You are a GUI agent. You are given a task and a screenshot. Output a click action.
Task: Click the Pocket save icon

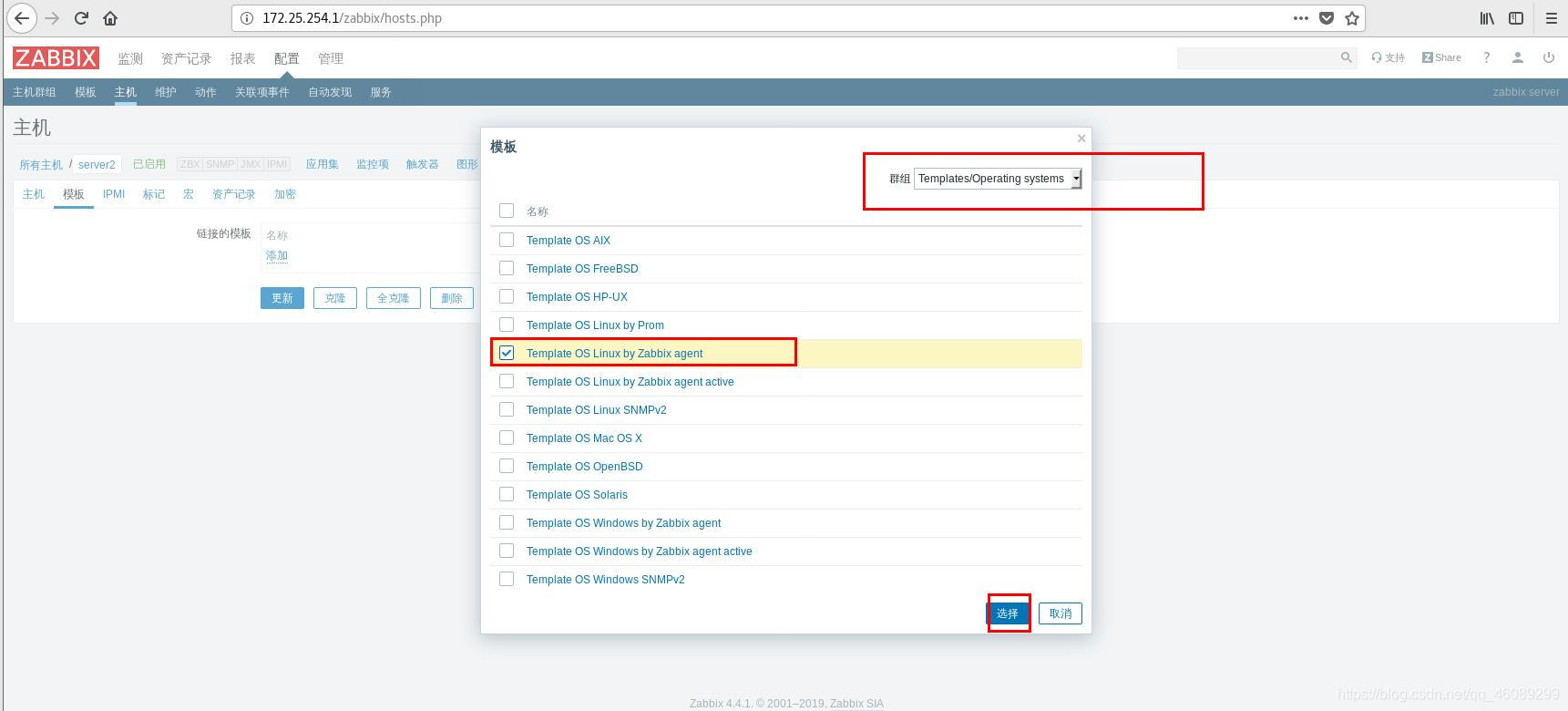[x=1327, y=18]
